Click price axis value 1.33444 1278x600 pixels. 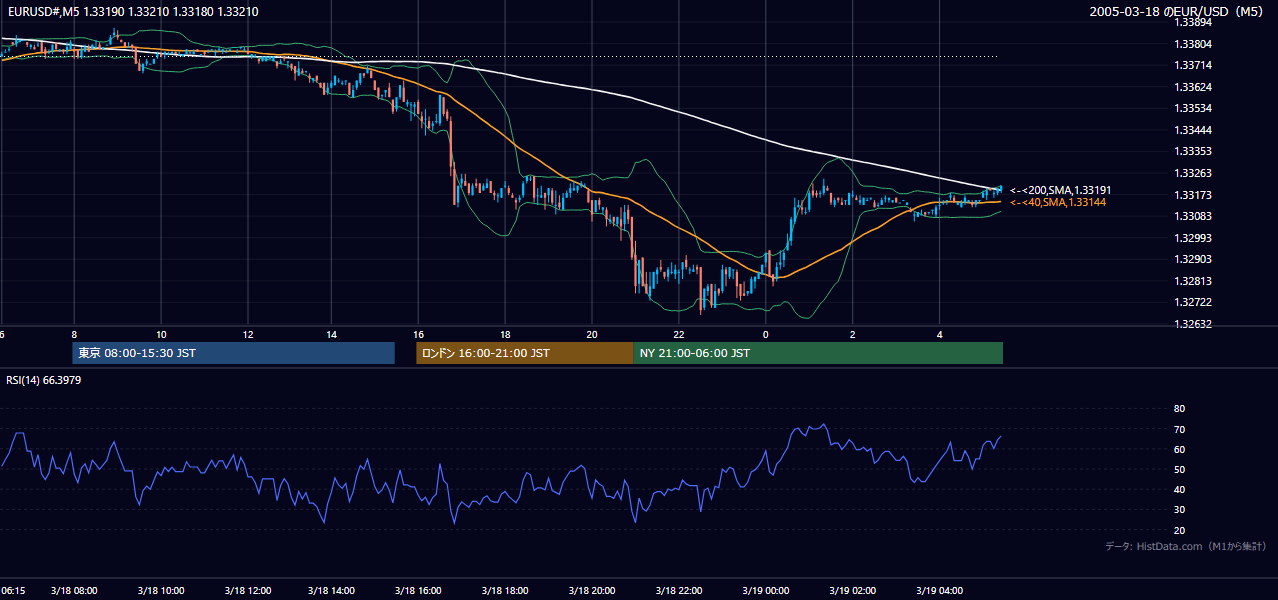coord(1192,130)
